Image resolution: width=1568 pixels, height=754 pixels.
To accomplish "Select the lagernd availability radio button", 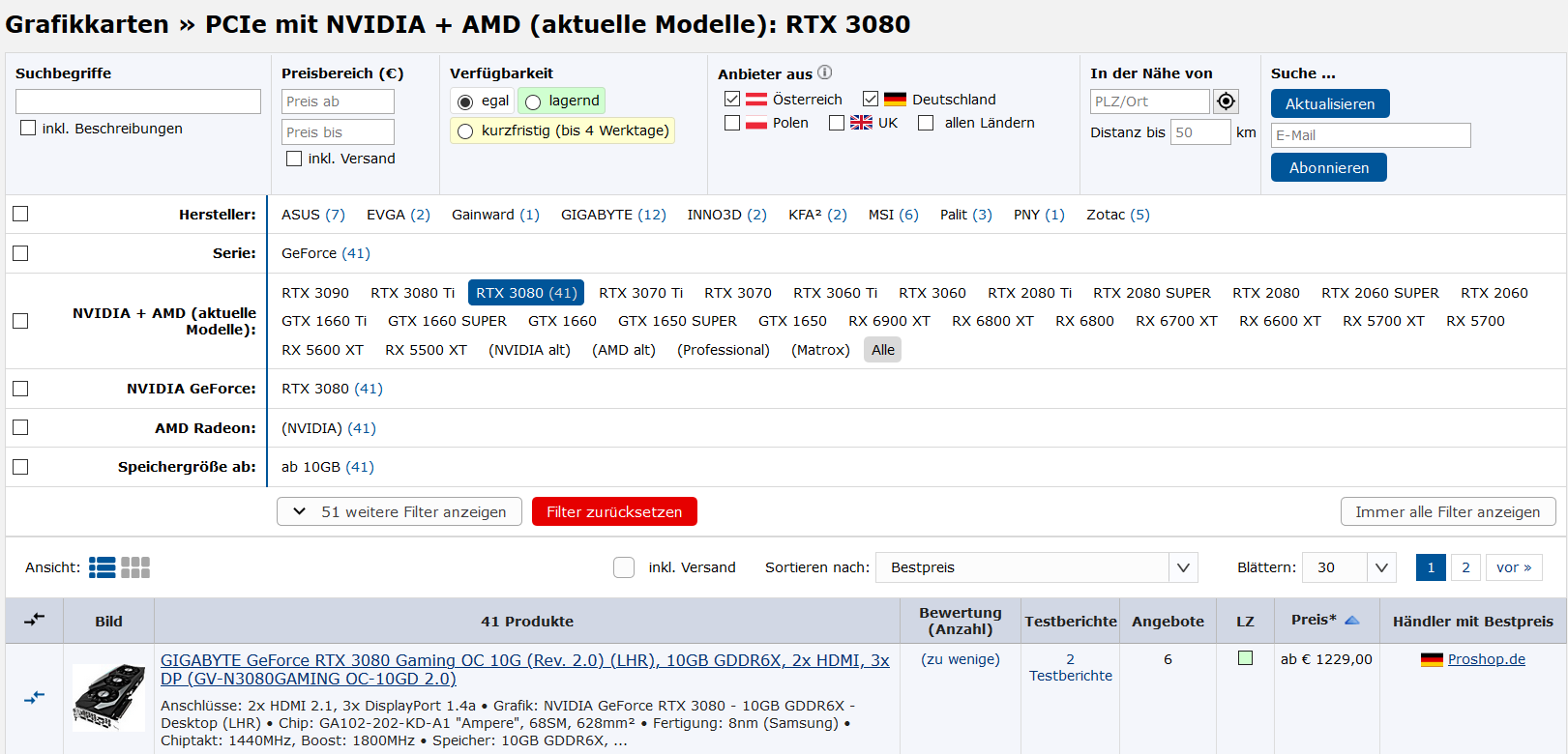I will (x=532, y=101).
